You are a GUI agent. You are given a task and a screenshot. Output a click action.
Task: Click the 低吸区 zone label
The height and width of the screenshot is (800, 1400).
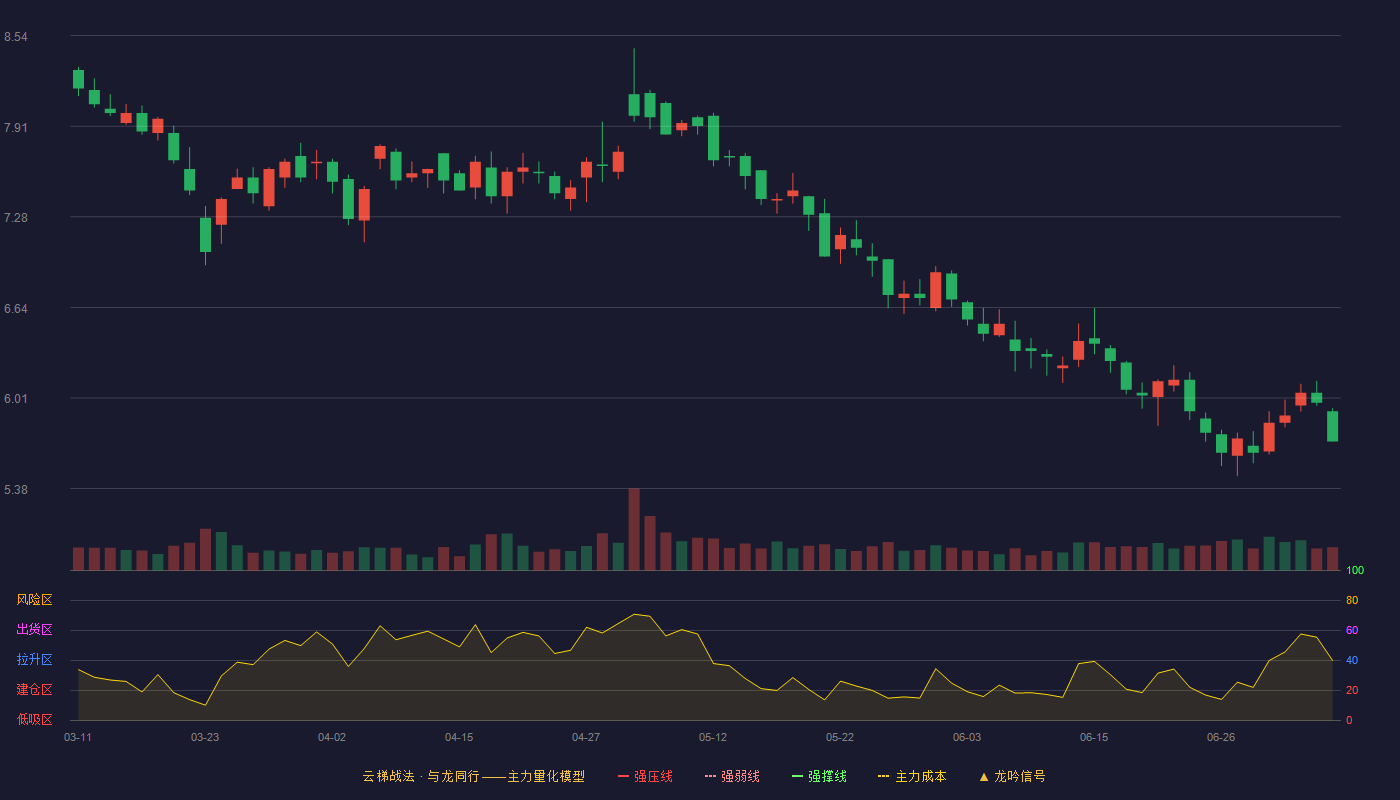pos(34,720)
